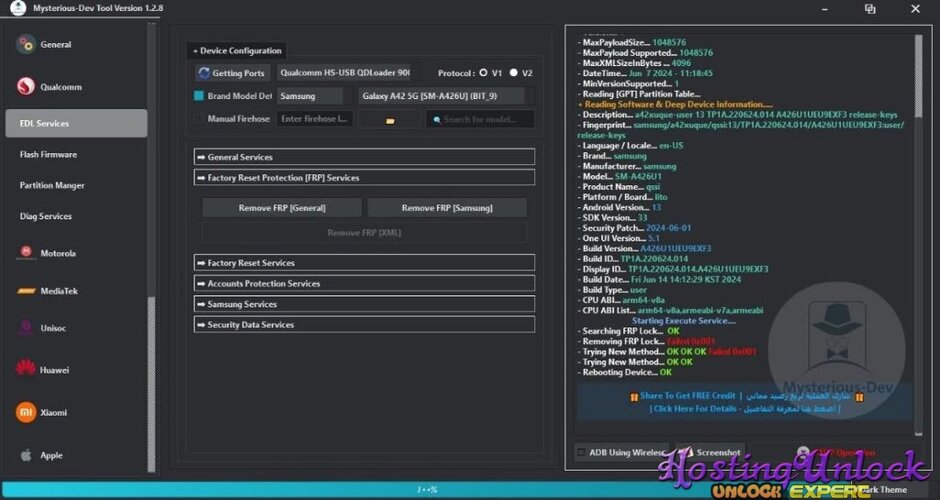Click Remove FRP [Samsung] button
940x500 pixels.
[x=447, y=208]
